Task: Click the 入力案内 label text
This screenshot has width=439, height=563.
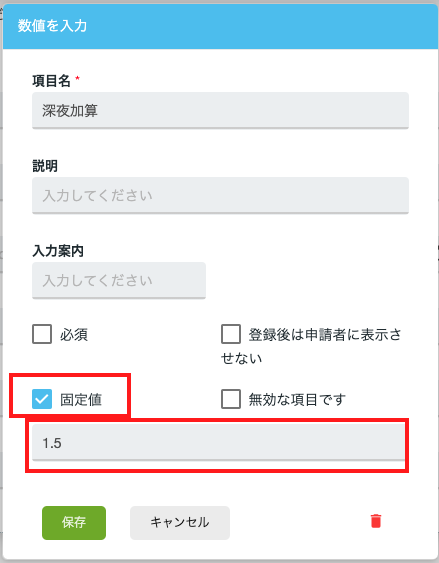Action: pos(58,251)
